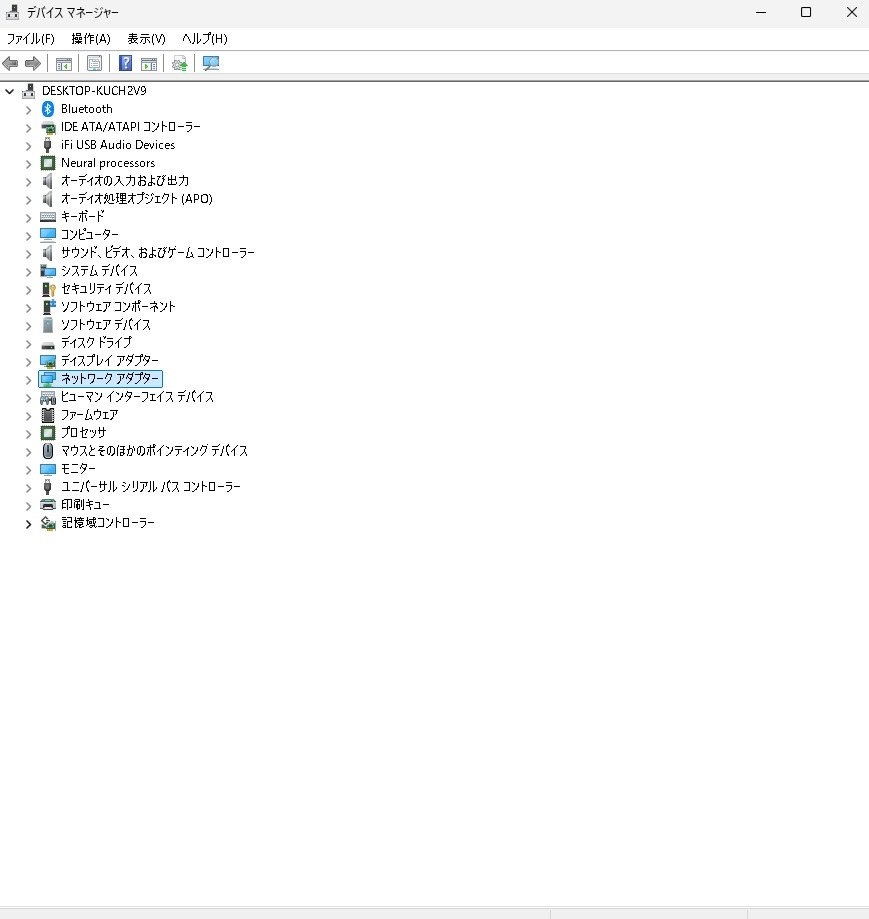Click the Bluetooth device category icon
This screenshot has width=869, height=919.
coord(48,109)
